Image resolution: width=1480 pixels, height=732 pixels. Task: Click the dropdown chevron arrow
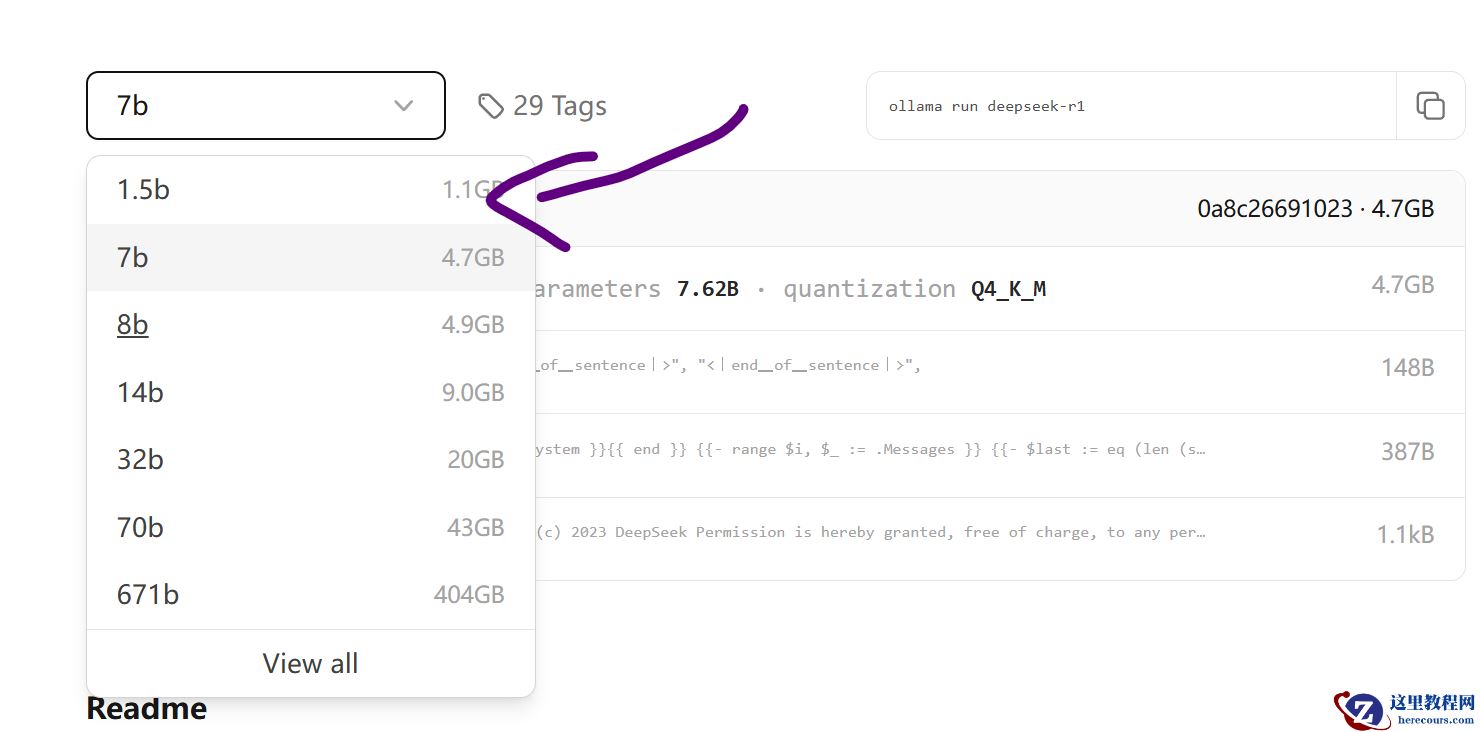tap(403, 105)
